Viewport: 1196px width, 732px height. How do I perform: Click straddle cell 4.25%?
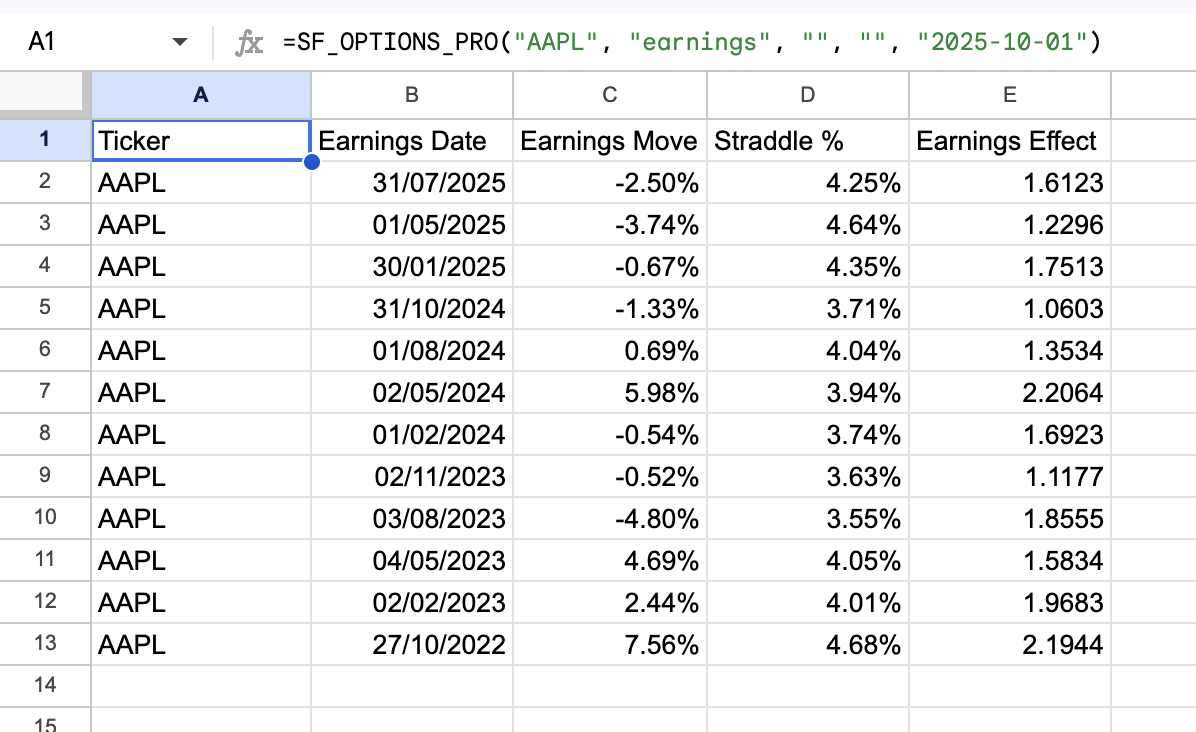coord(808,182)
